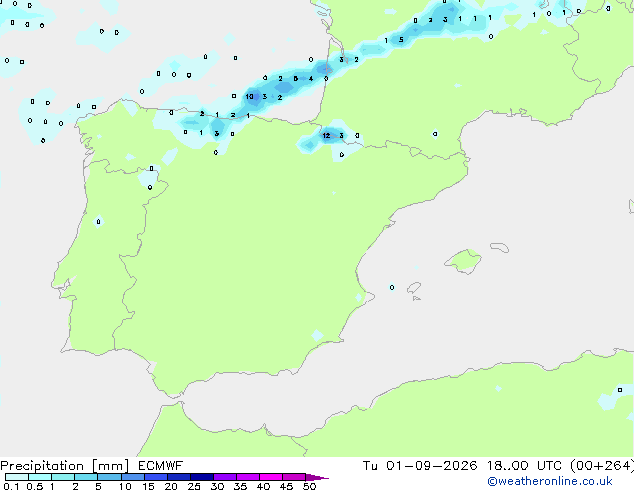The height and width of the screenshot is (490, 634).
Task: Click the 0.5–1 mm legend swatch
Action: 40,477
